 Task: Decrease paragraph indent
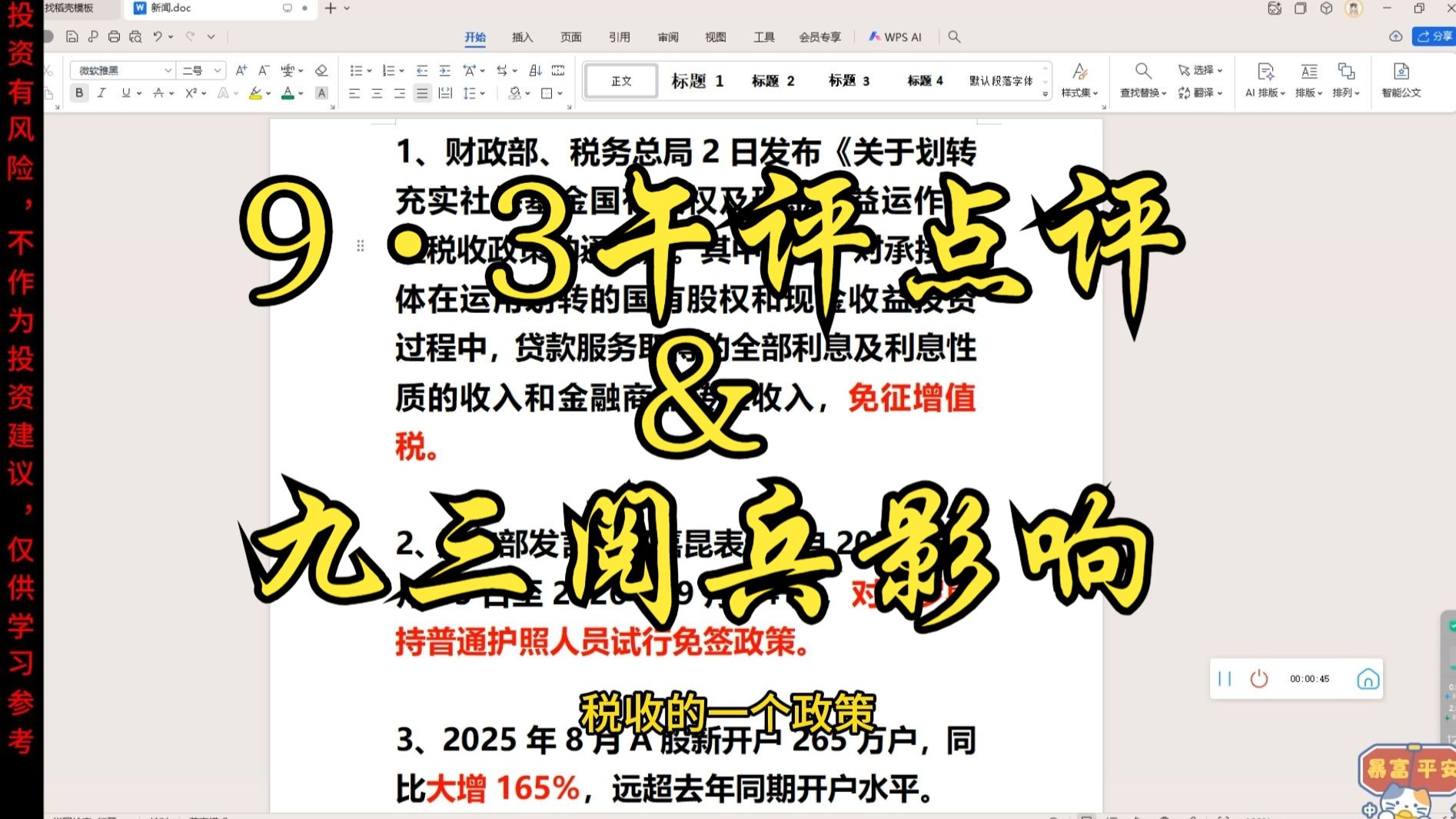click(422, 70)
